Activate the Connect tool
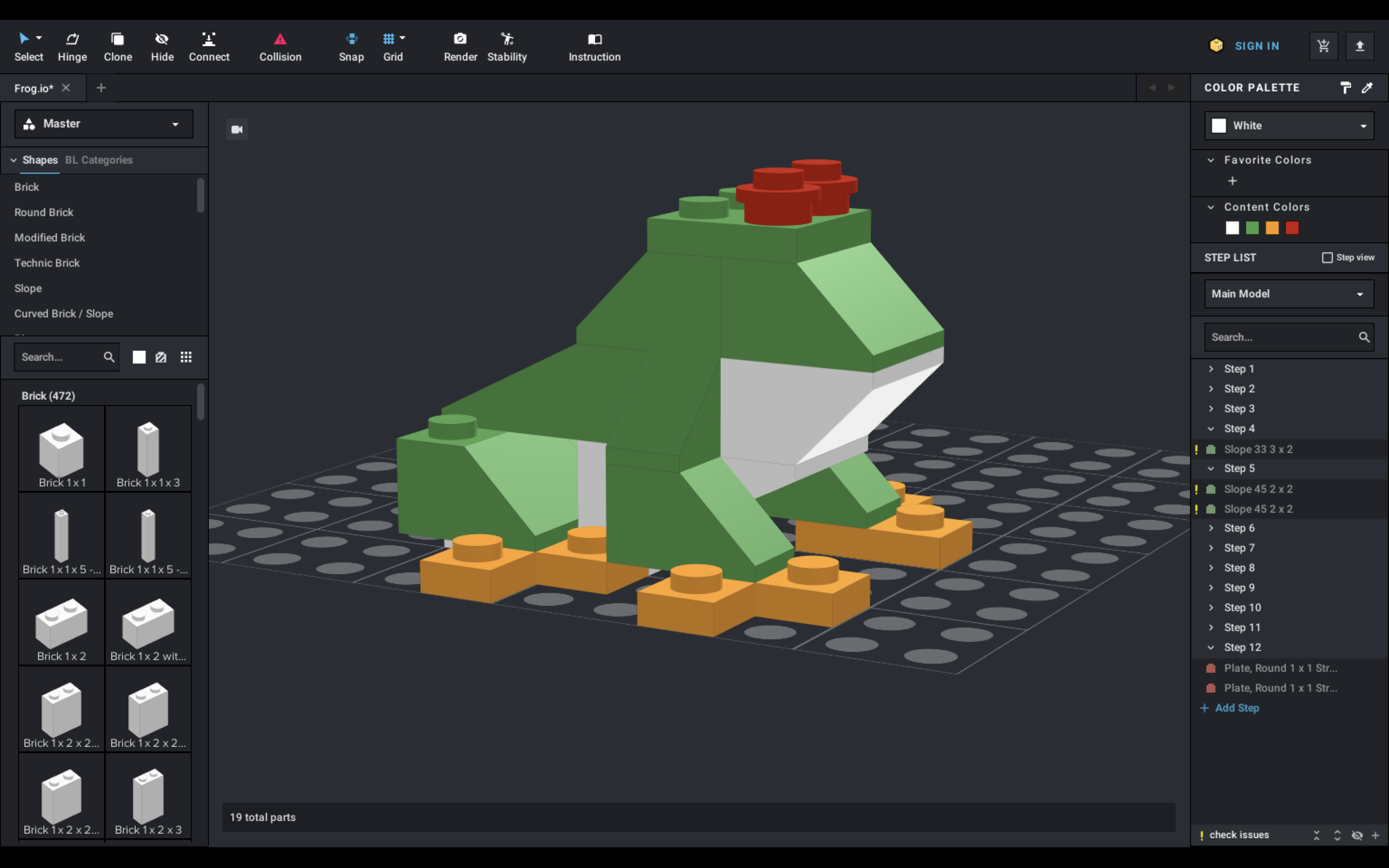Image resolution: width=1389 pixels, height=868 pixels. point(208,46)
